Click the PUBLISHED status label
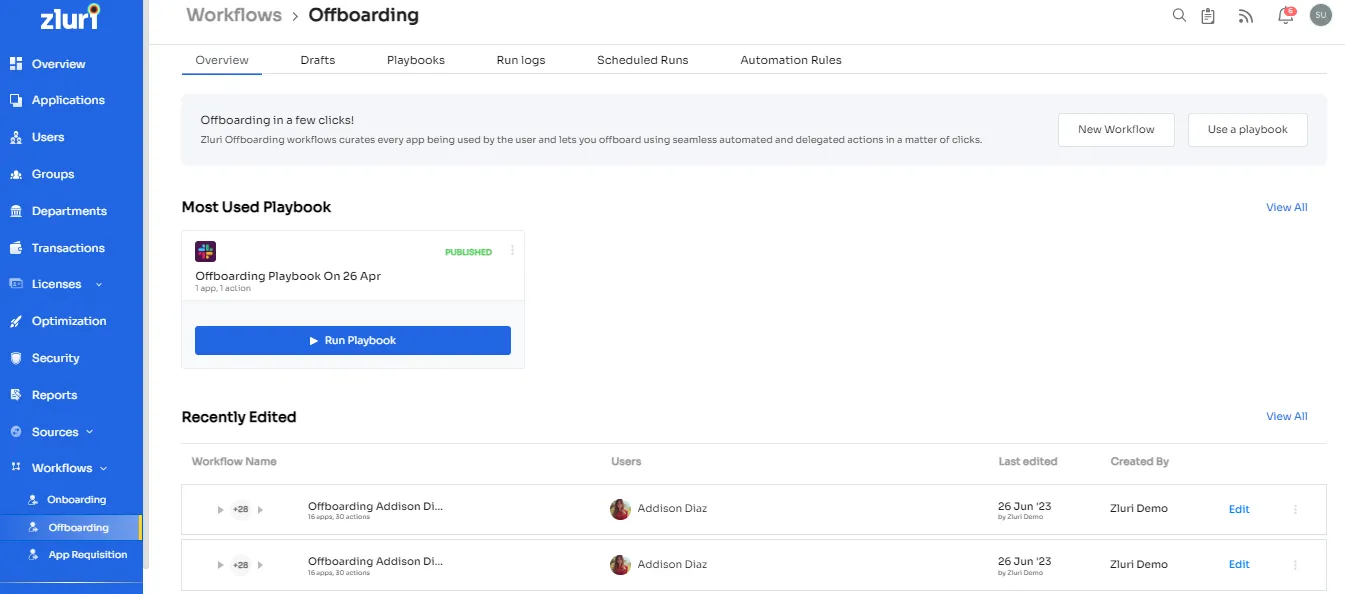The height and width of the screenshot is (594, 1345). [468, 252]
